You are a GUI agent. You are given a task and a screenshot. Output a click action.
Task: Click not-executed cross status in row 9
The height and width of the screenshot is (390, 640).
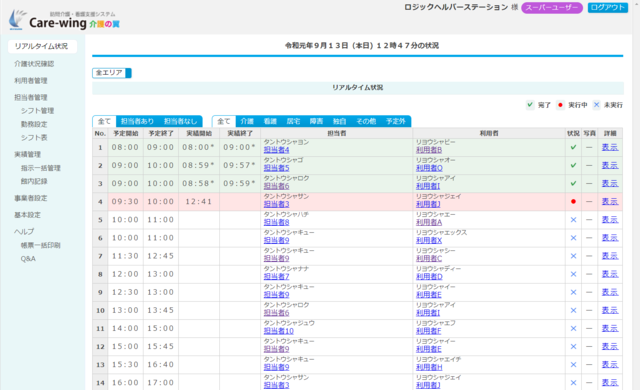click(573, 292)
